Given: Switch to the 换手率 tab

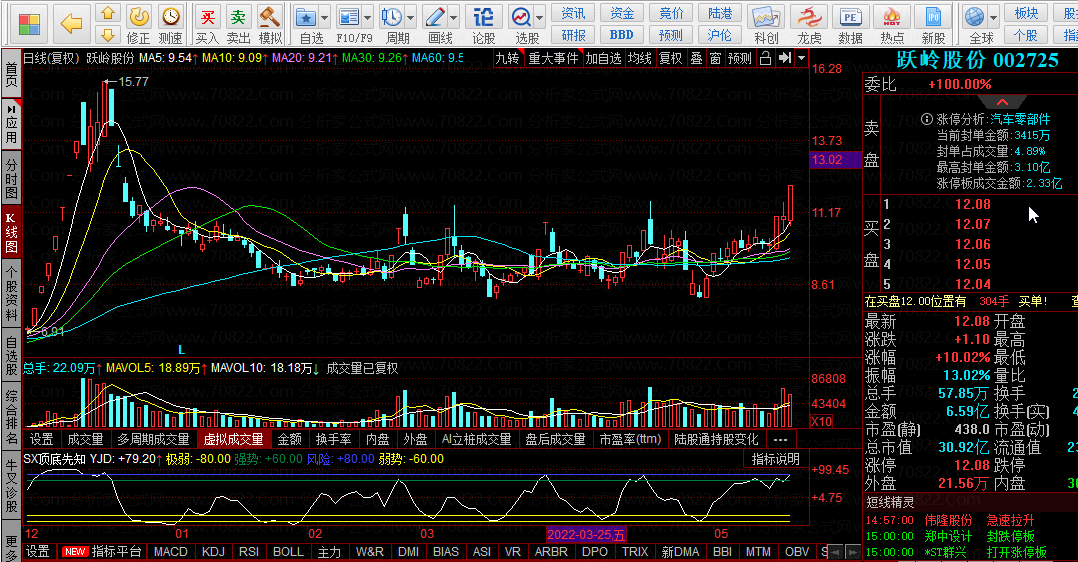Looking at the screenshot, I should 333,439.
